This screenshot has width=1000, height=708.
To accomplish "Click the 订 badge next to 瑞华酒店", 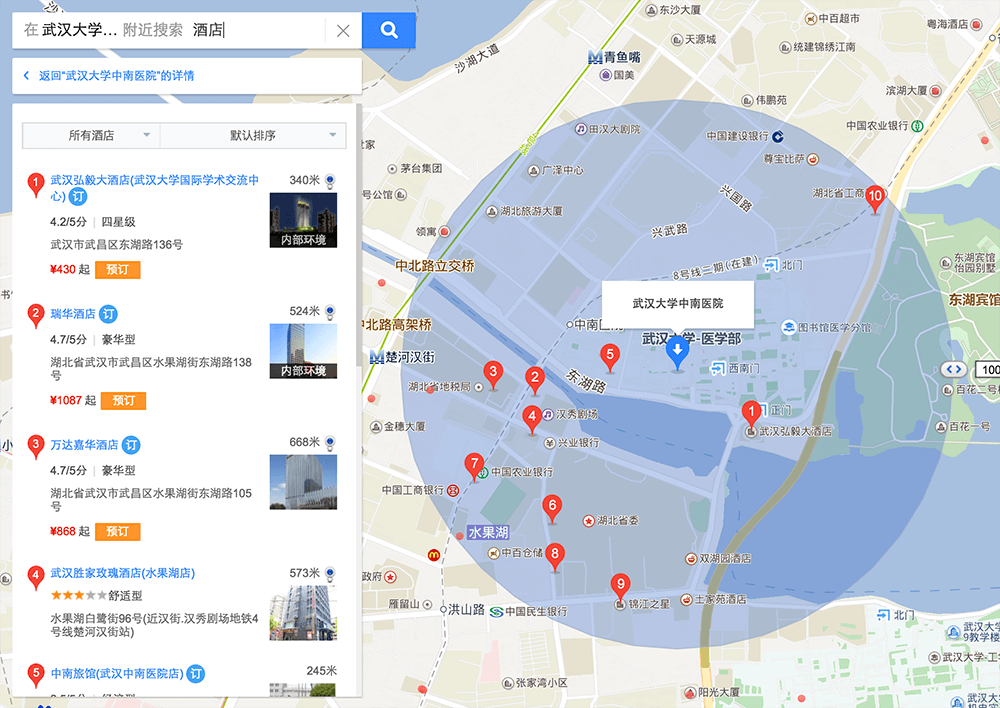I will click(x=108, y=314).
